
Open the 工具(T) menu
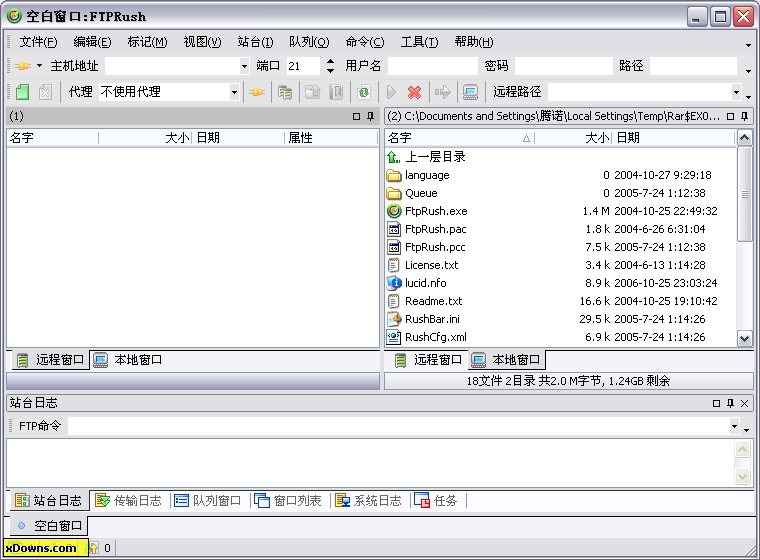point(419,42)
